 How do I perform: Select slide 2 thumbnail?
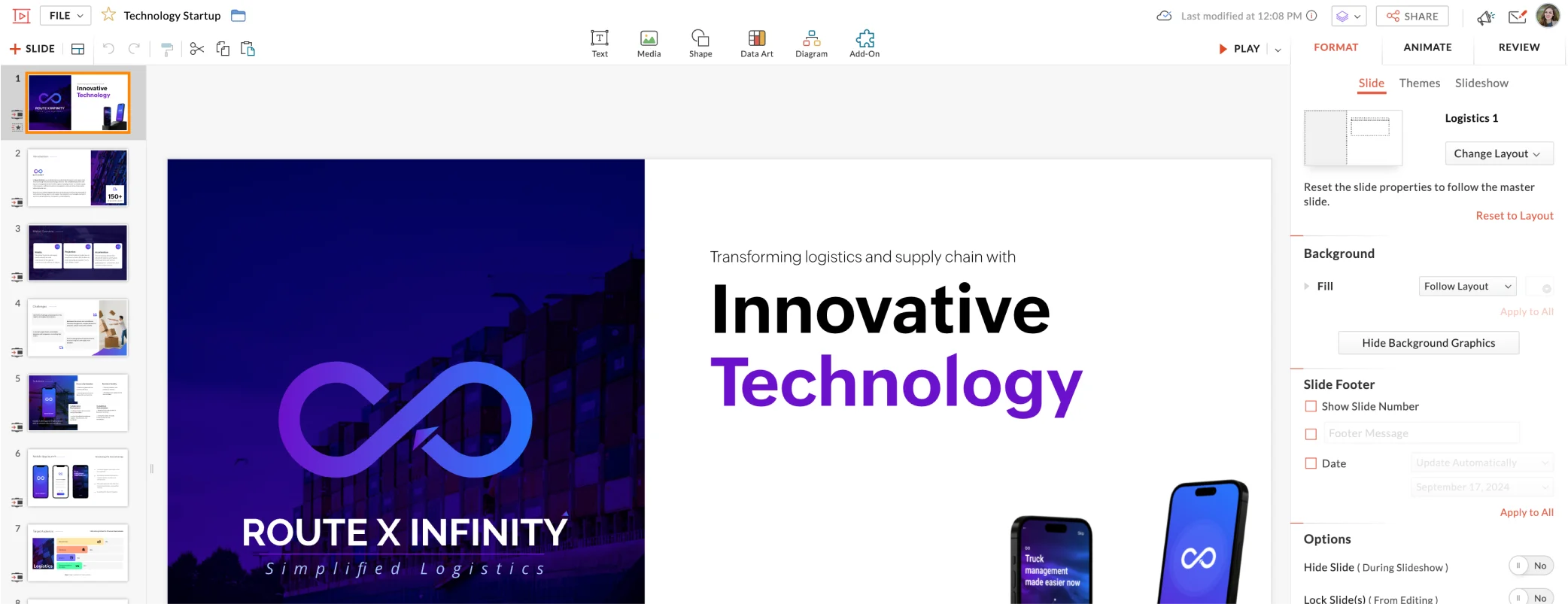[77, 178]
